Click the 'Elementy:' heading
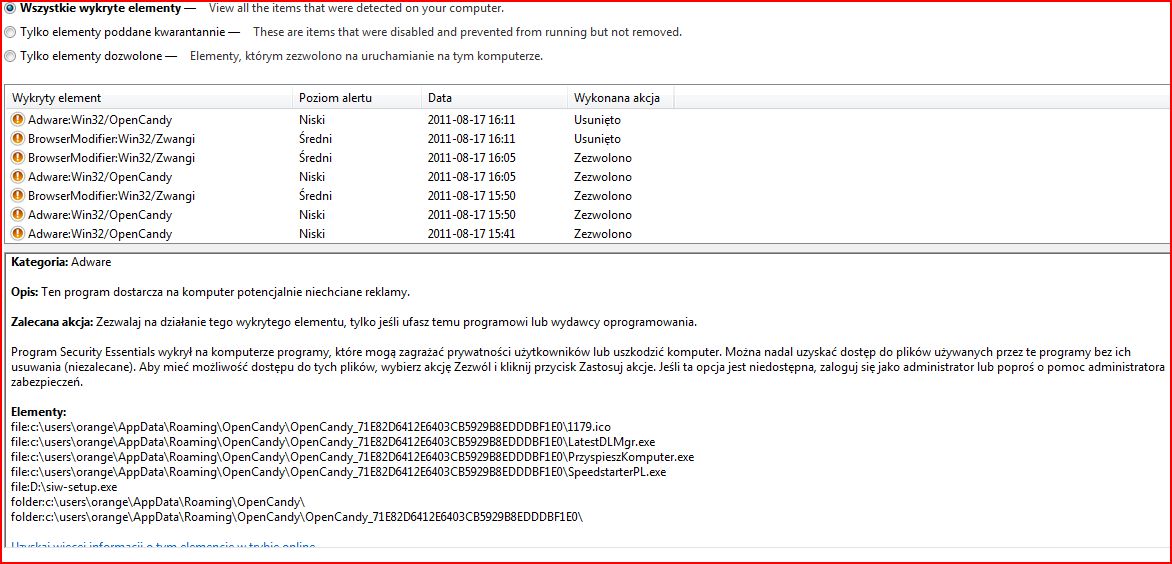This screenshot has width=1172, height=564. pyautogui.click(x=39, y=412)
